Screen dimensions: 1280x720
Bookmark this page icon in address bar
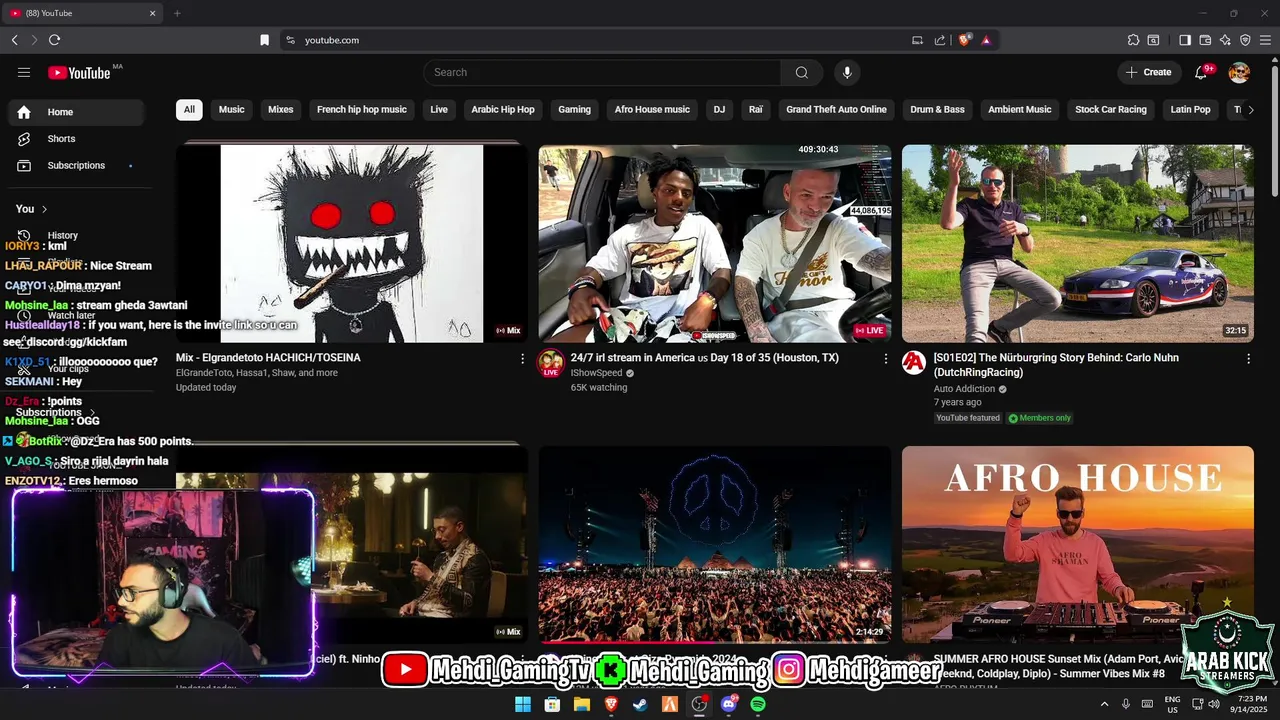[264, 40]
